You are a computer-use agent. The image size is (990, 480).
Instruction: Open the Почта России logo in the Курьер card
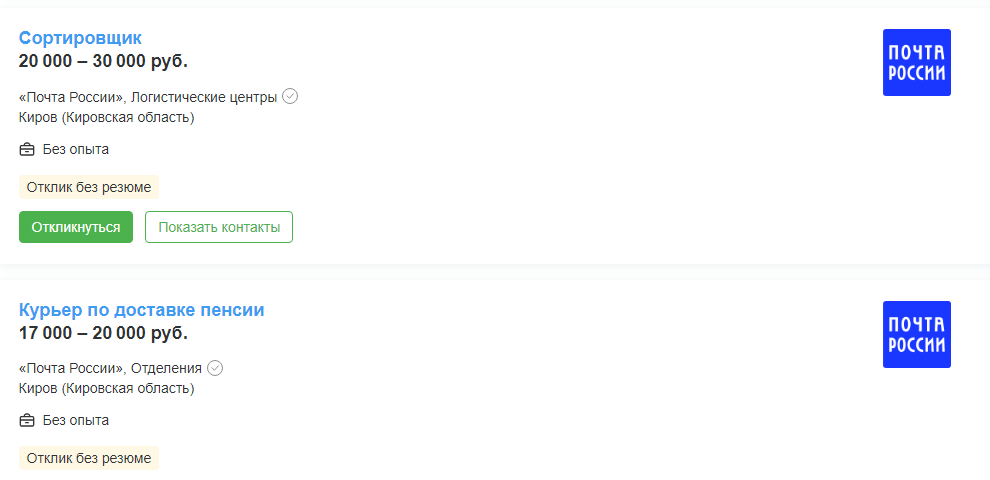[916, 334]
